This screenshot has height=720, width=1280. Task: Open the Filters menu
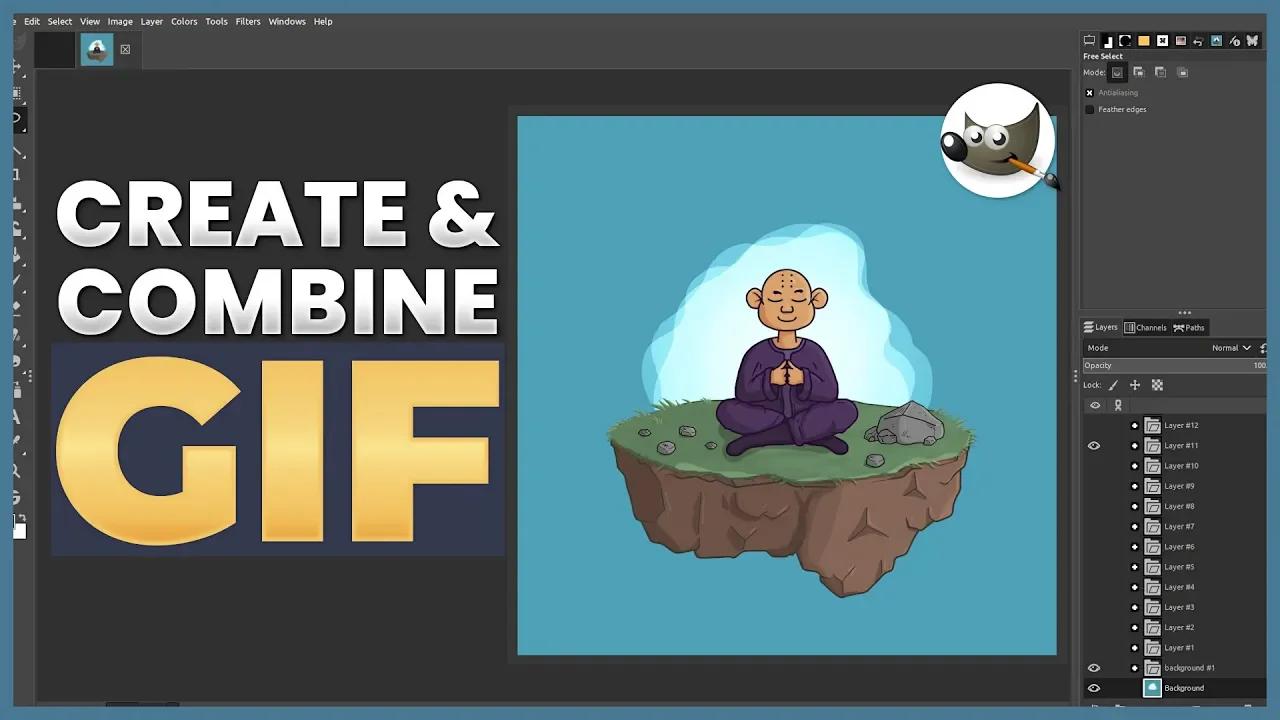tap(248, 21)
